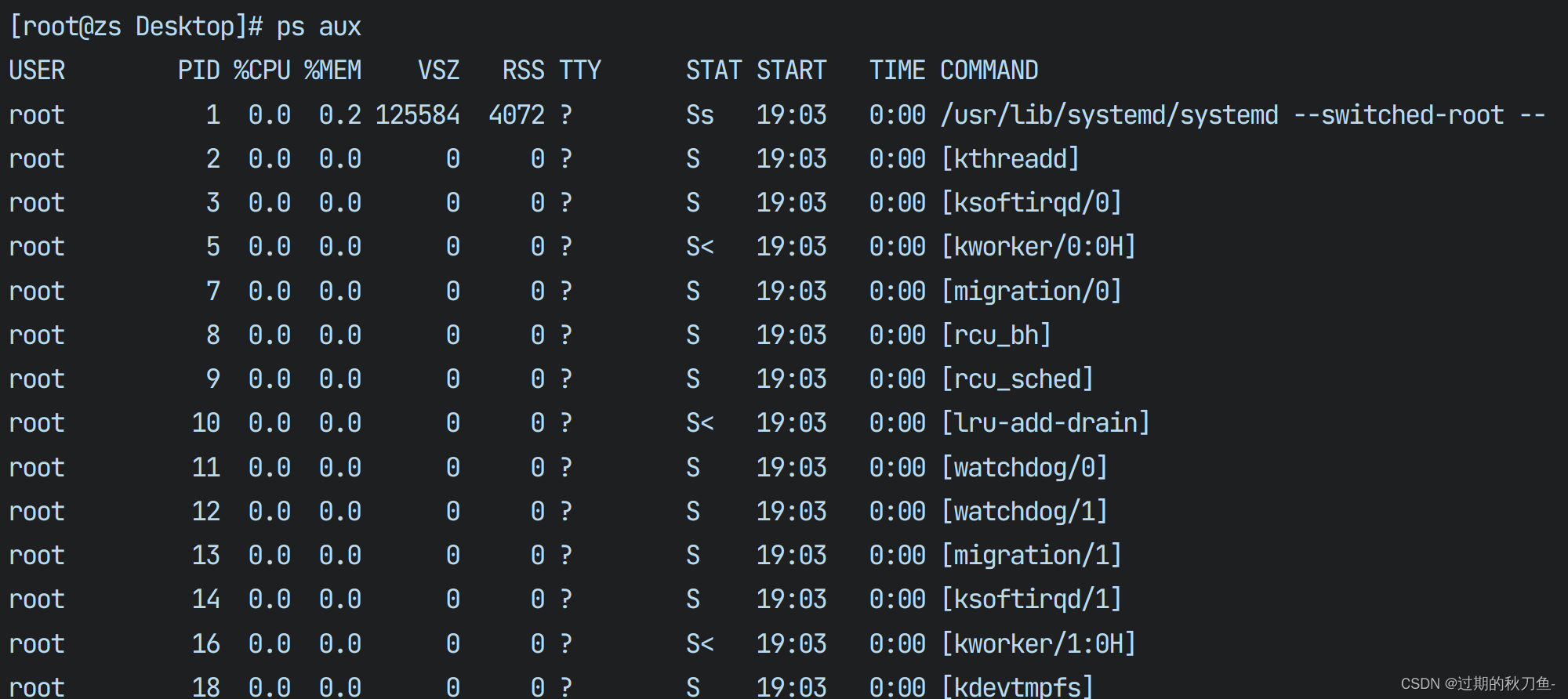Click the S< status in the lru-add-drain row
This screenshot has width=1568, height=699.
(x=700, y=423)
